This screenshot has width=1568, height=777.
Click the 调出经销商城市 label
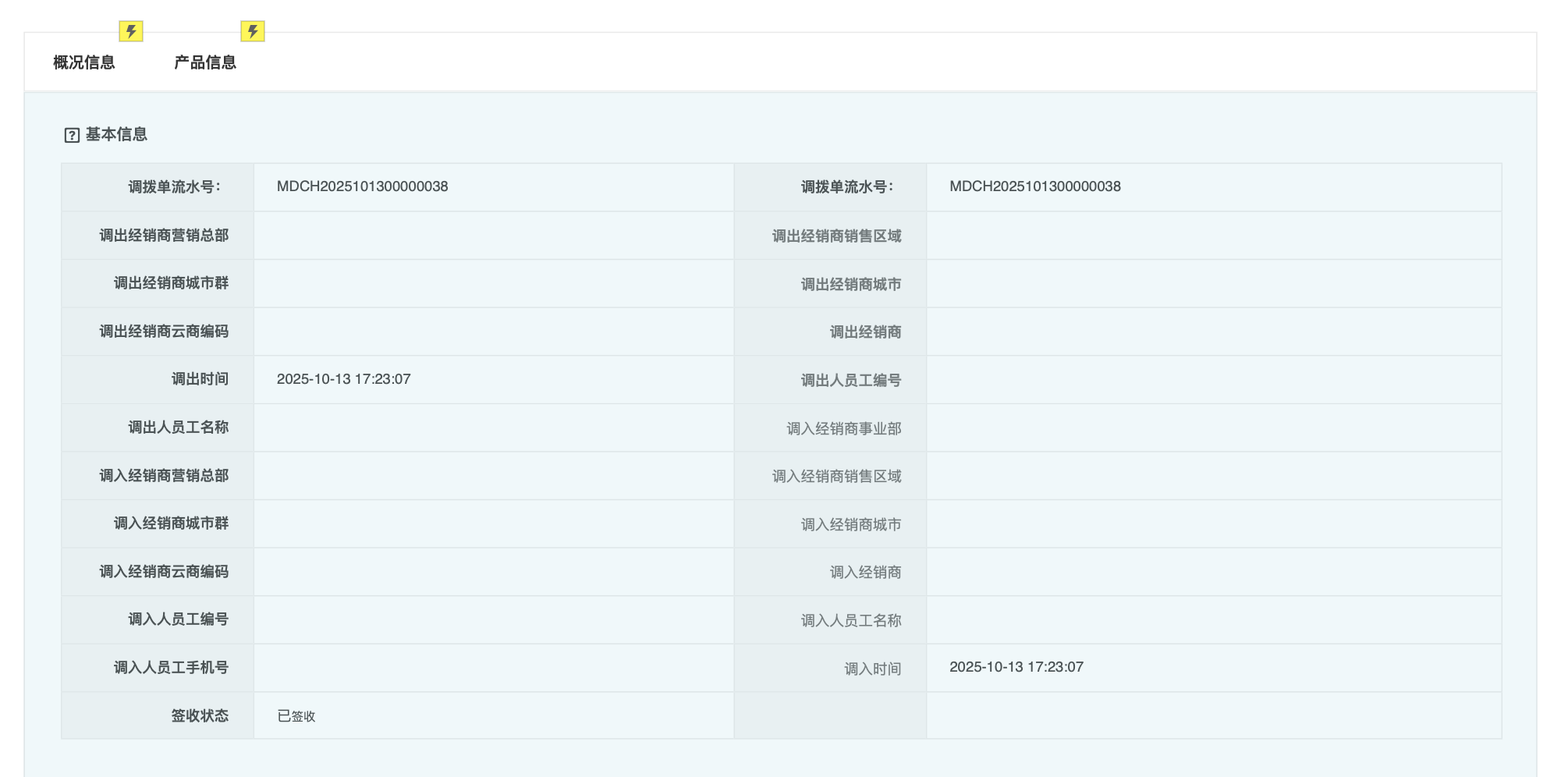click(851, 285)
